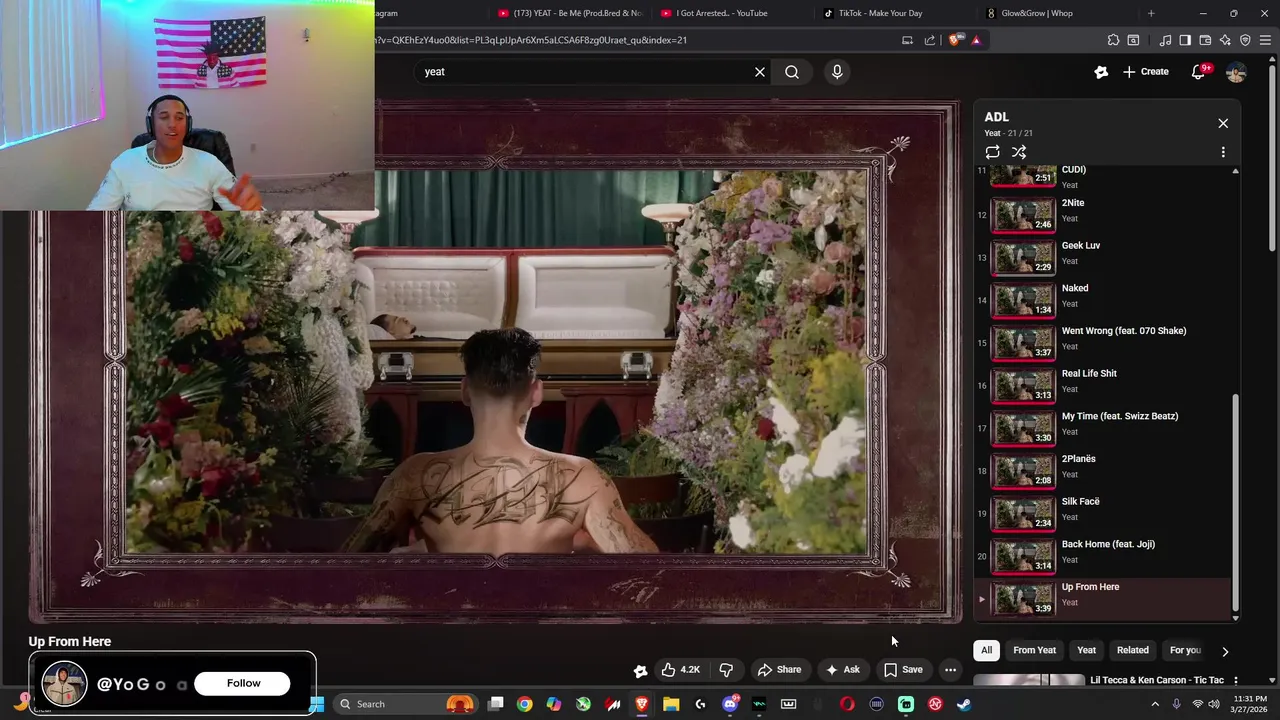Open Chrome from the taskbar
Viewport: 1280px width, 720px height.
click(x=524, y=704)
